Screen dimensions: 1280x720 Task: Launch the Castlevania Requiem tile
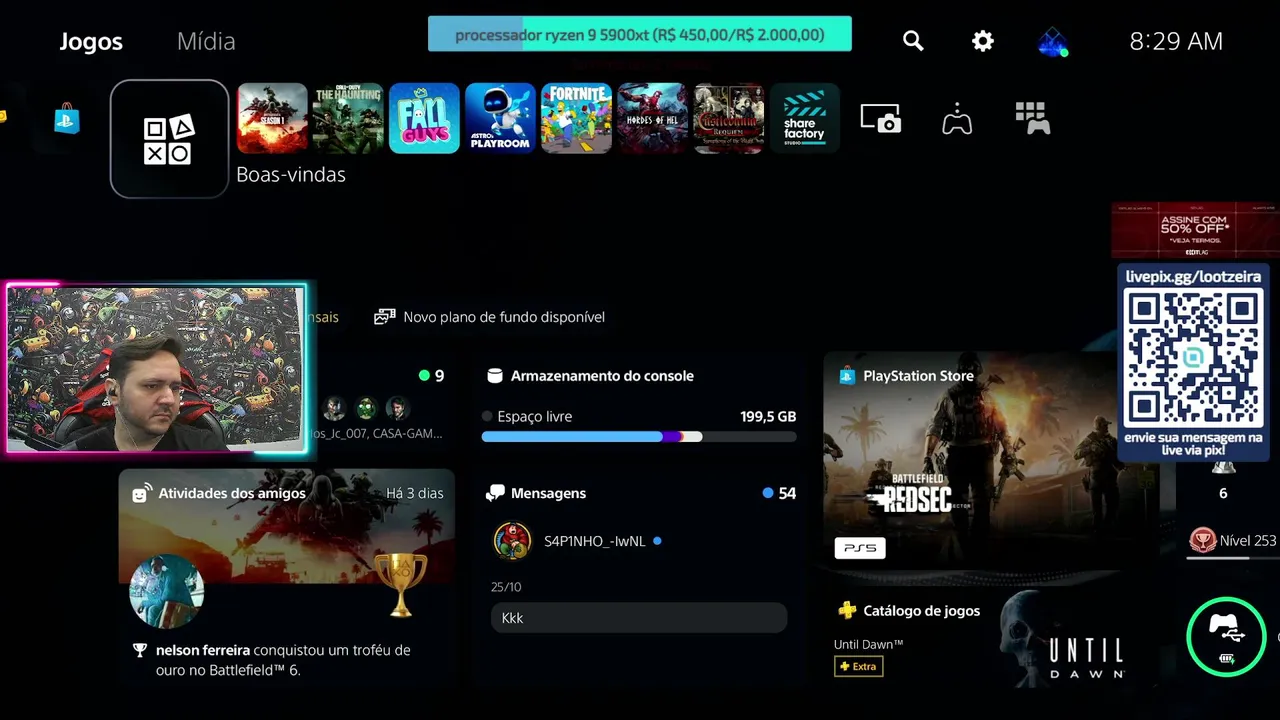729,118
